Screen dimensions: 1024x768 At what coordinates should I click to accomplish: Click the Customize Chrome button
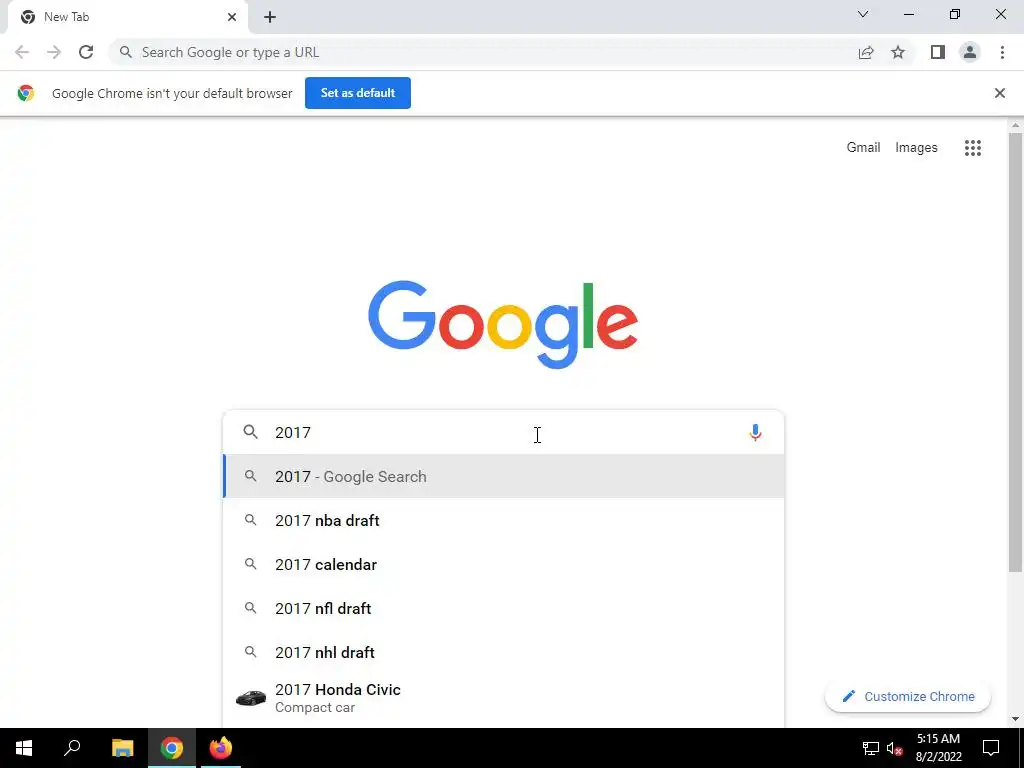pos(908,696)
